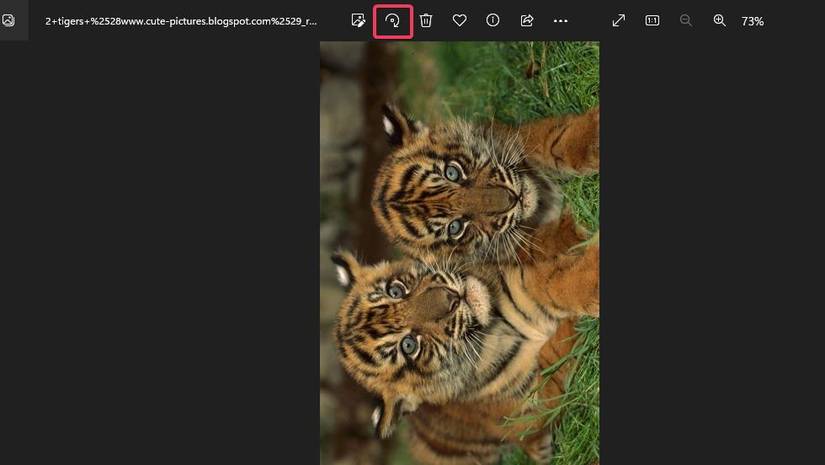This screenshot has width=825, height=465.
Task: Click the 2+tigers file name title
Action: (181, 21)
